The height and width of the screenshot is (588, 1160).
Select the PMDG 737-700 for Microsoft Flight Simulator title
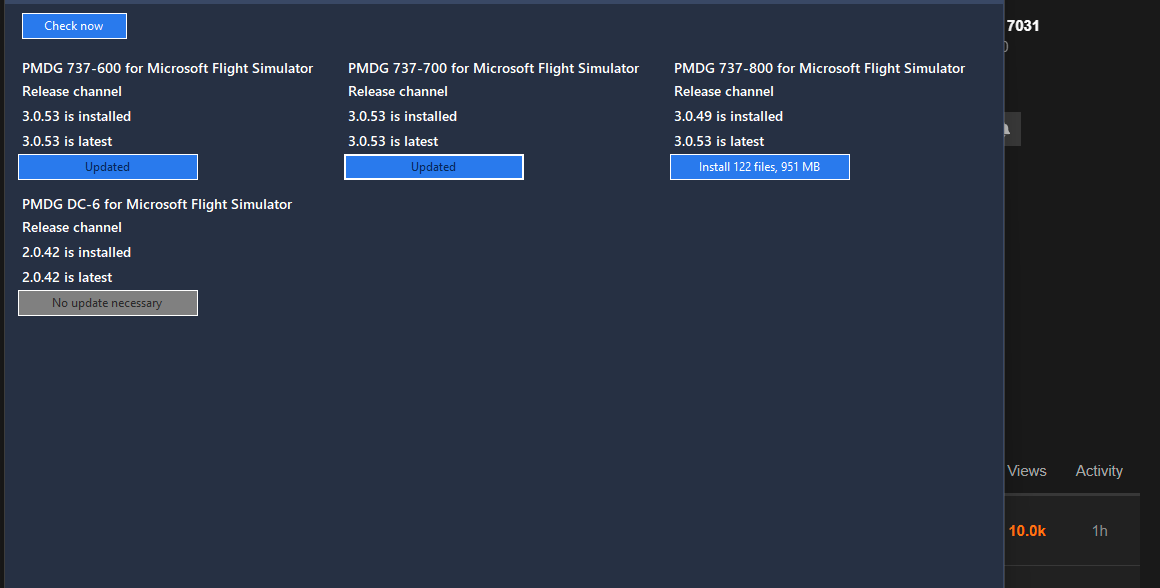click(x=493, y=68)
